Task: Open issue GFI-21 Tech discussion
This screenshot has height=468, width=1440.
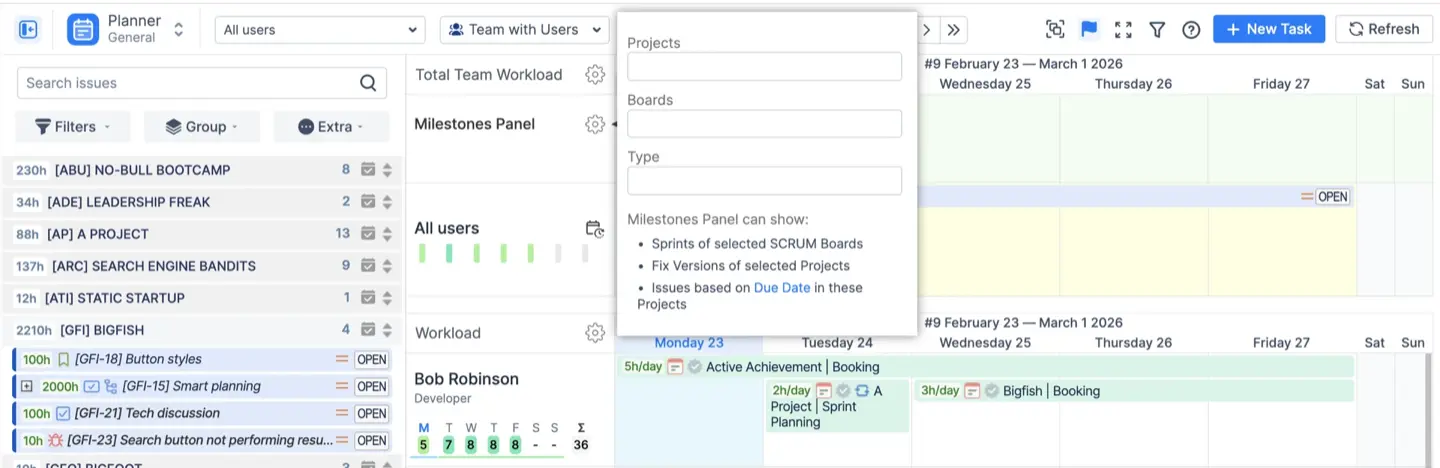Action: pos(147,413)
